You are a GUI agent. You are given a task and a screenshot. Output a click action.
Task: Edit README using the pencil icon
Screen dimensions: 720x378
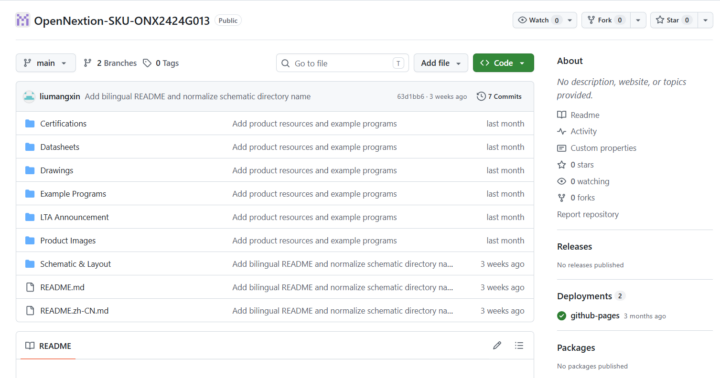[x=497, y=345]
